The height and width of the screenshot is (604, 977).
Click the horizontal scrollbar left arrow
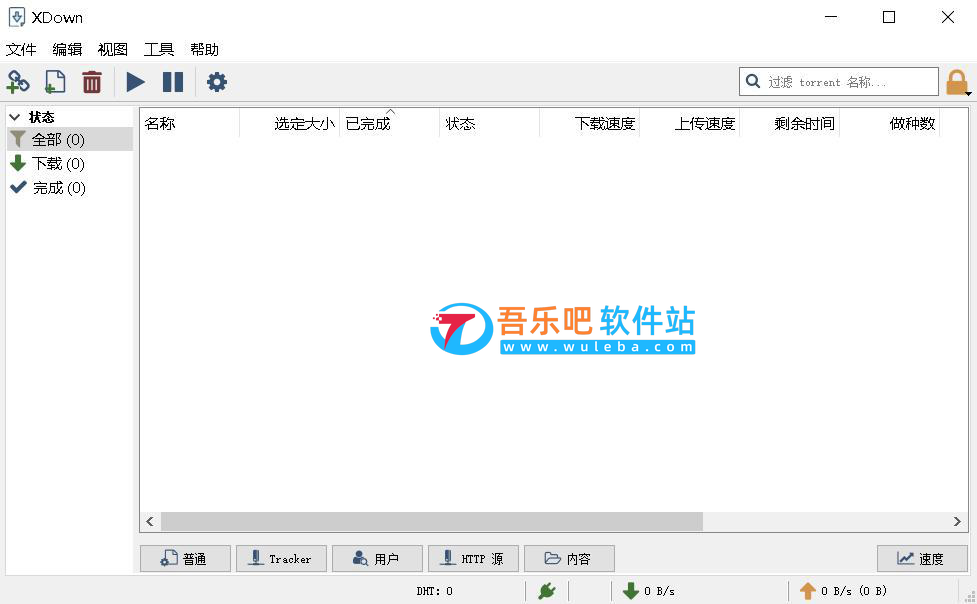[150, 522]
